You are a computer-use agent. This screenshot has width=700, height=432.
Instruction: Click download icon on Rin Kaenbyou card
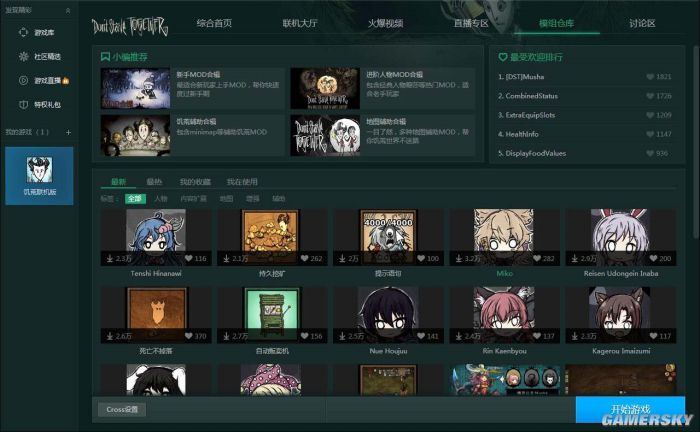(458, 336)
